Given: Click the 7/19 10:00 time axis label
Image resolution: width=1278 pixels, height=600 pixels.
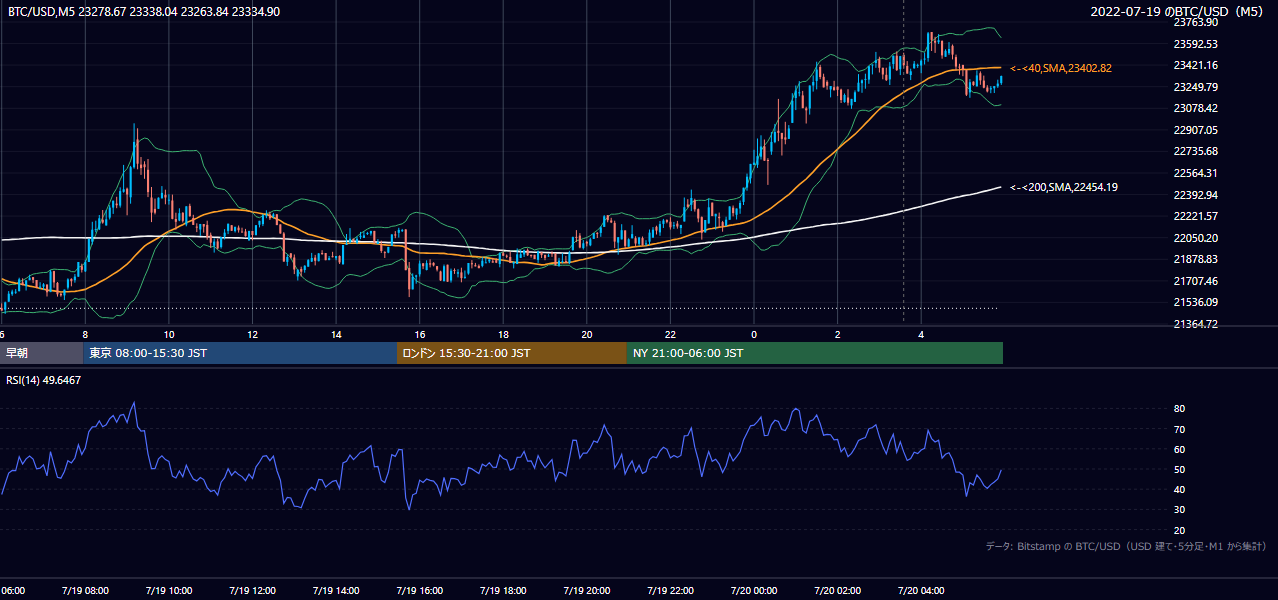Looking at the screenshot, I should point(168,591).
